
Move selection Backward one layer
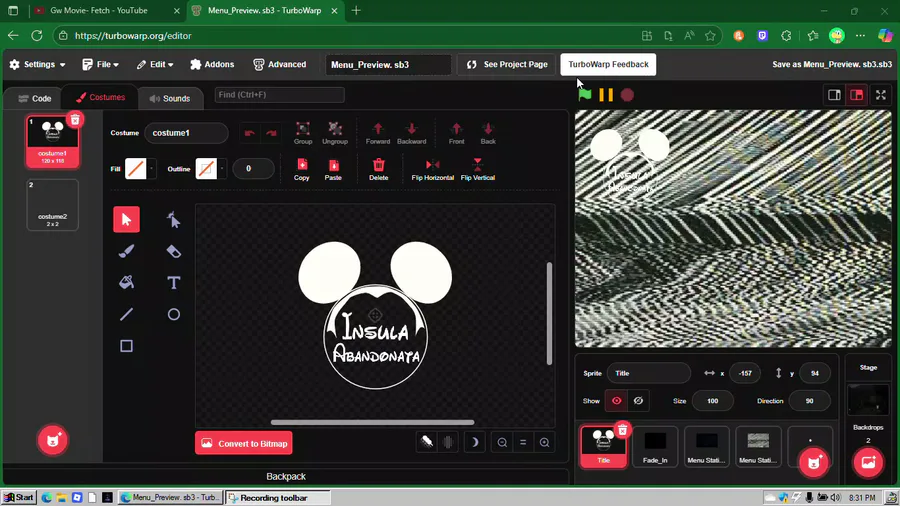tap(412, 133)
